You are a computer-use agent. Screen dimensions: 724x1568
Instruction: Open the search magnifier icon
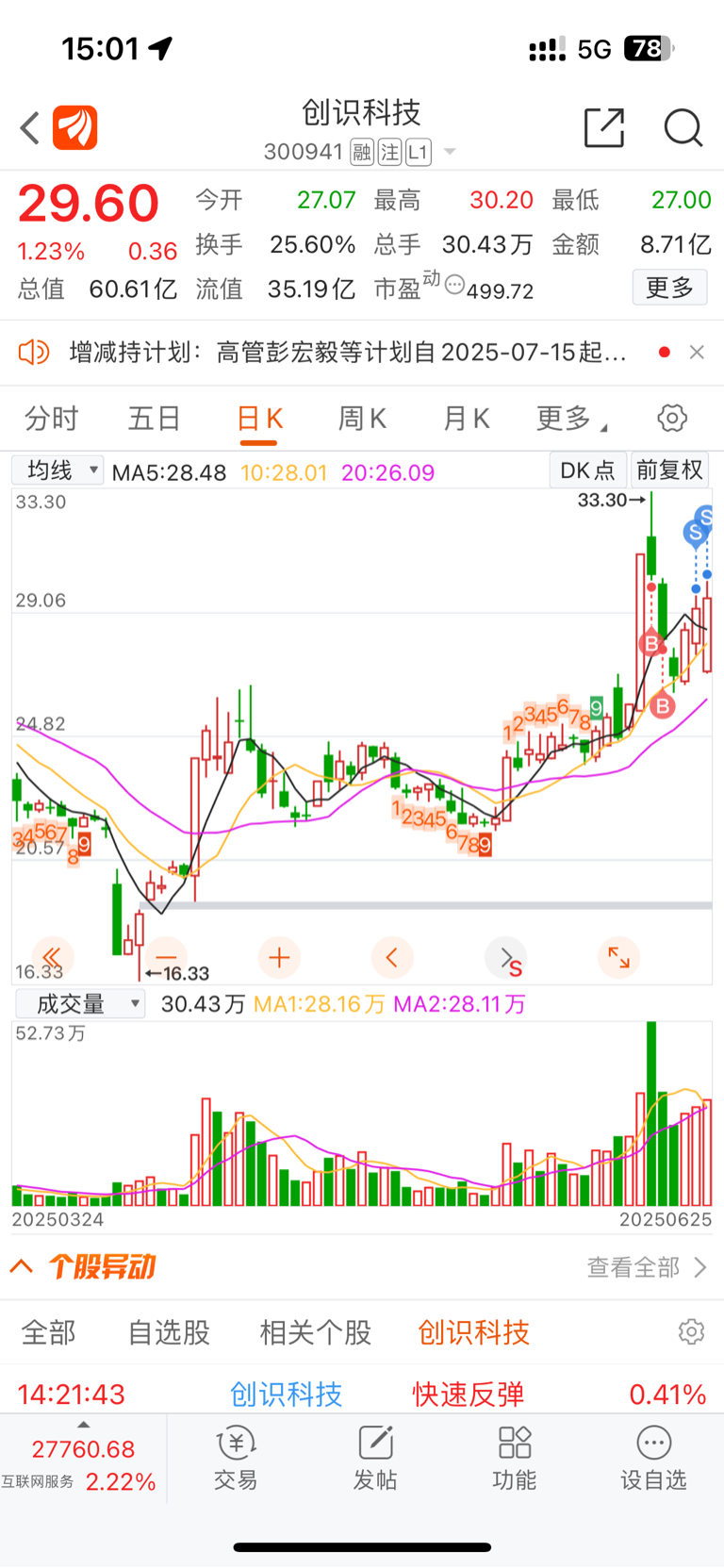point(683,127)
